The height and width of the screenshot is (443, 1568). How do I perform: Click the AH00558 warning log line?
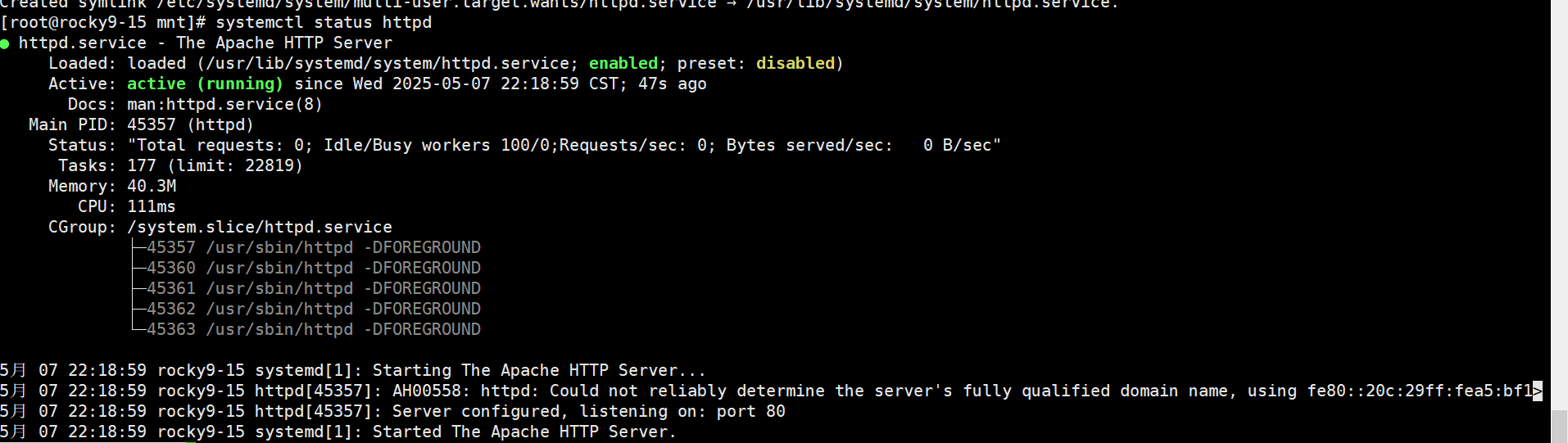[737, 391]
